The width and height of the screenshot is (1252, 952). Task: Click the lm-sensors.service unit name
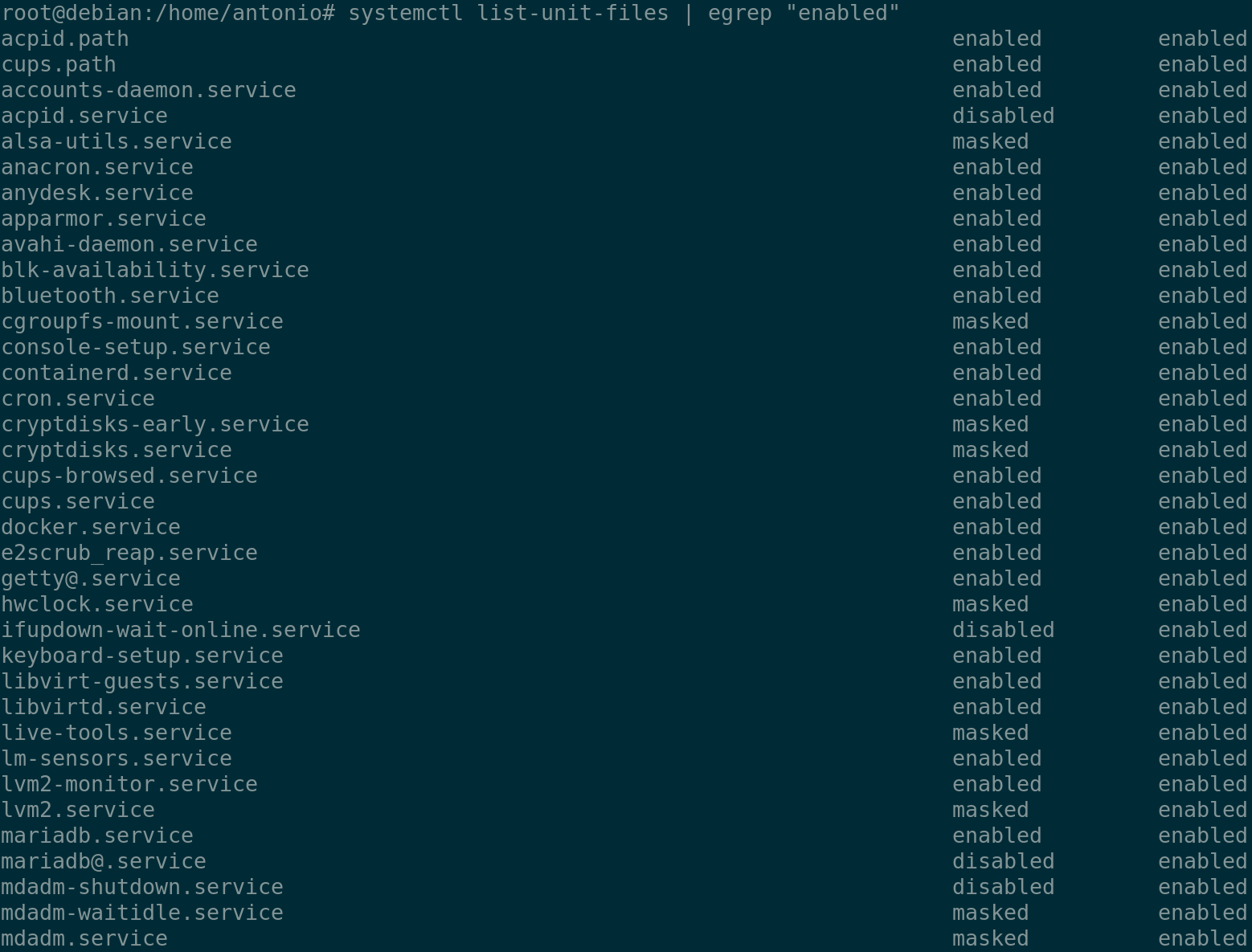pyautogui.click(x=117, y=758)
